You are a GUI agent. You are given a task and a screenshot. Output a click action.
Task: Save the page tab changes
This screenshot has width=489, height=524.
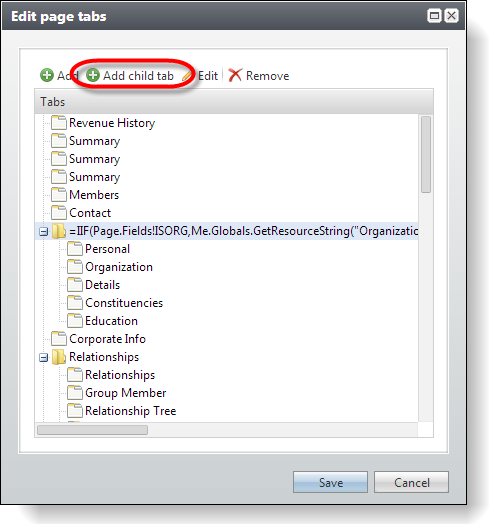tap(330, 482)
